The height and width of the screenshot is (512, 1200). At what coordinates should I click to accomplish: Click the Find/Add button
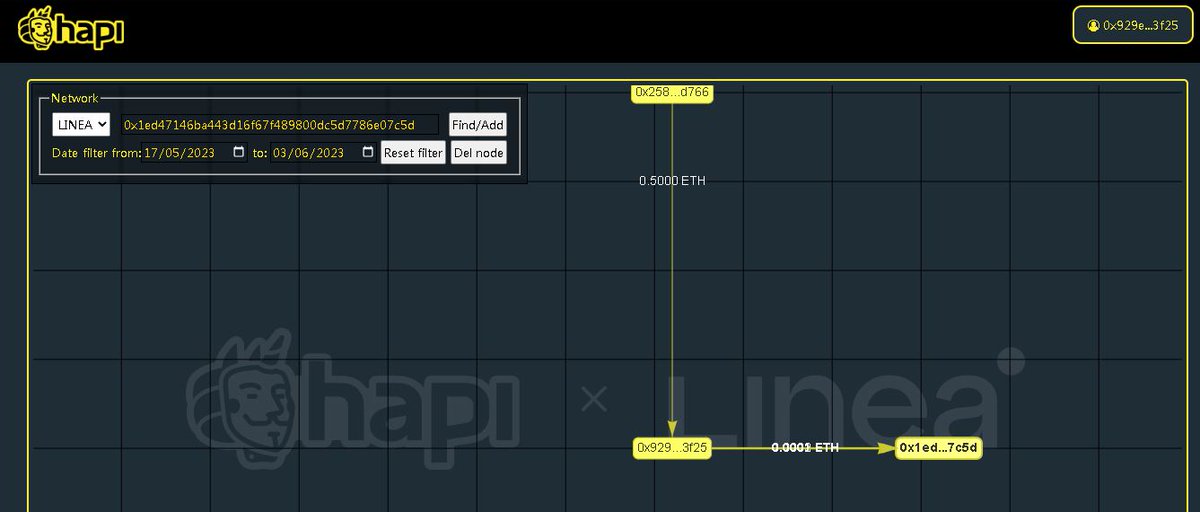point(478,124)
